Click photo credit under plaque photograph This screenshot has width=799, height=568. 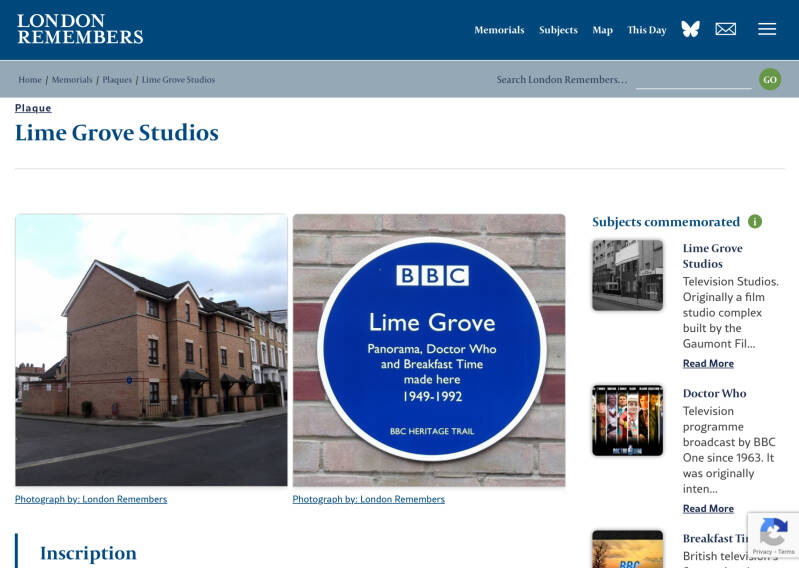pyautogui.click(x=368, y=499)
